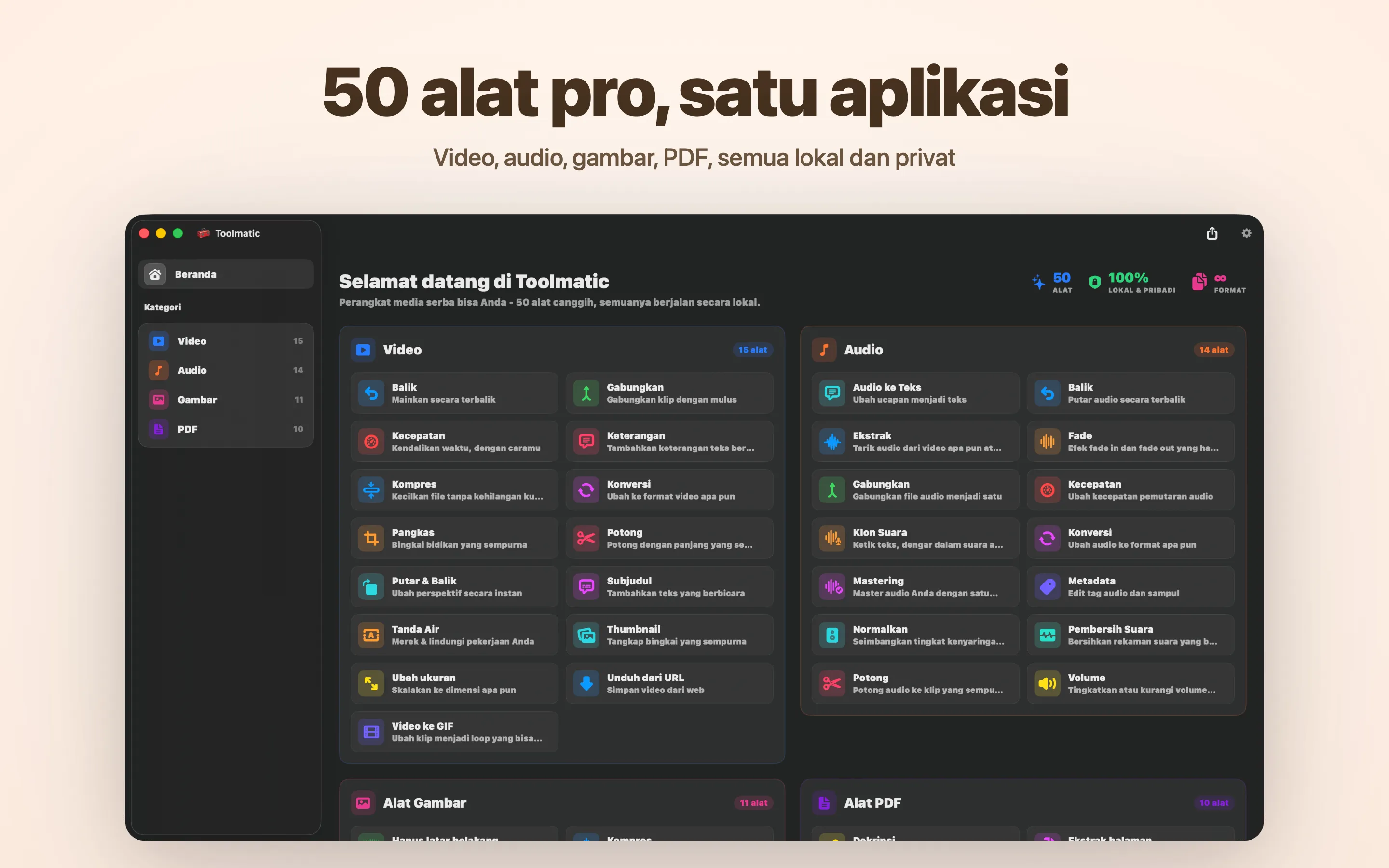The width and height of the screenshot is (1389, 868).
Task: Open the Audio category in sidebar
Action: 226,370
